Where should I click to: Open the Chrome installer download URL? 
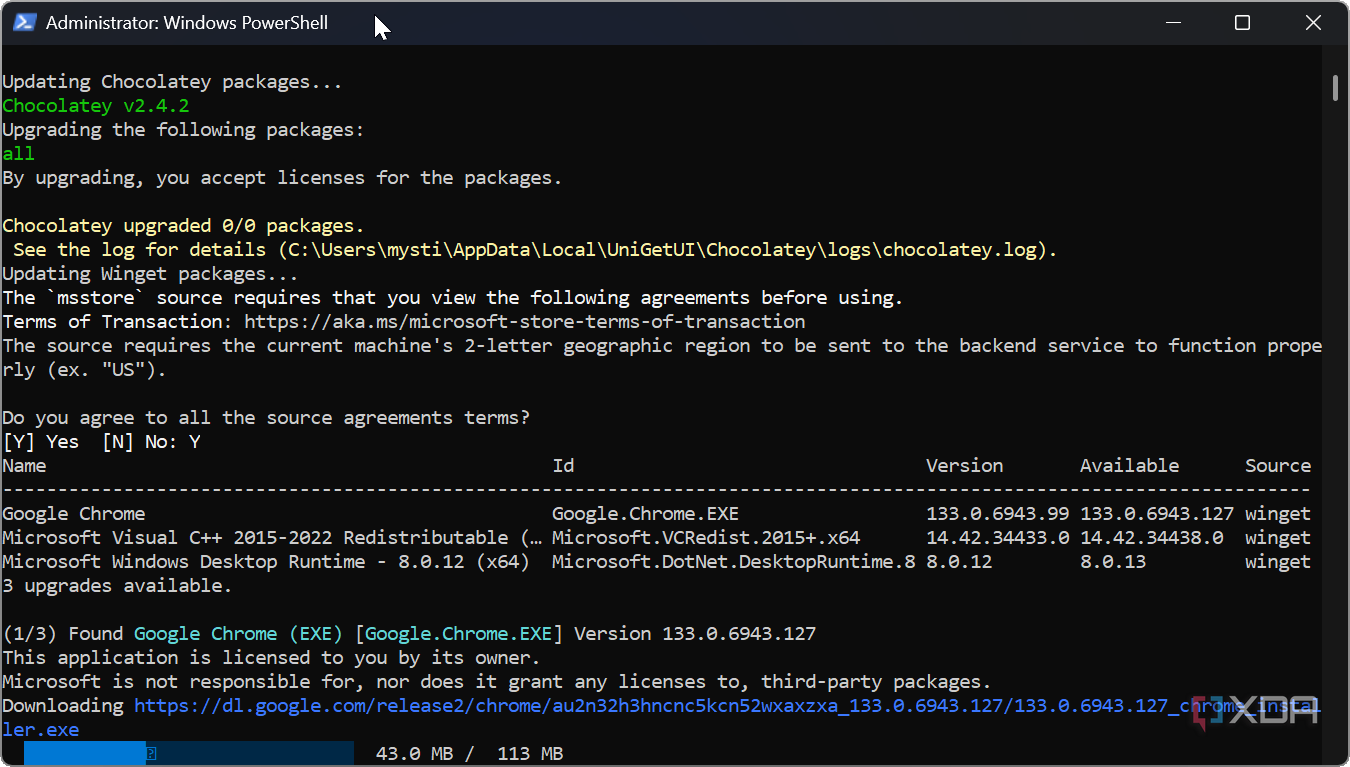coord(650,706)
